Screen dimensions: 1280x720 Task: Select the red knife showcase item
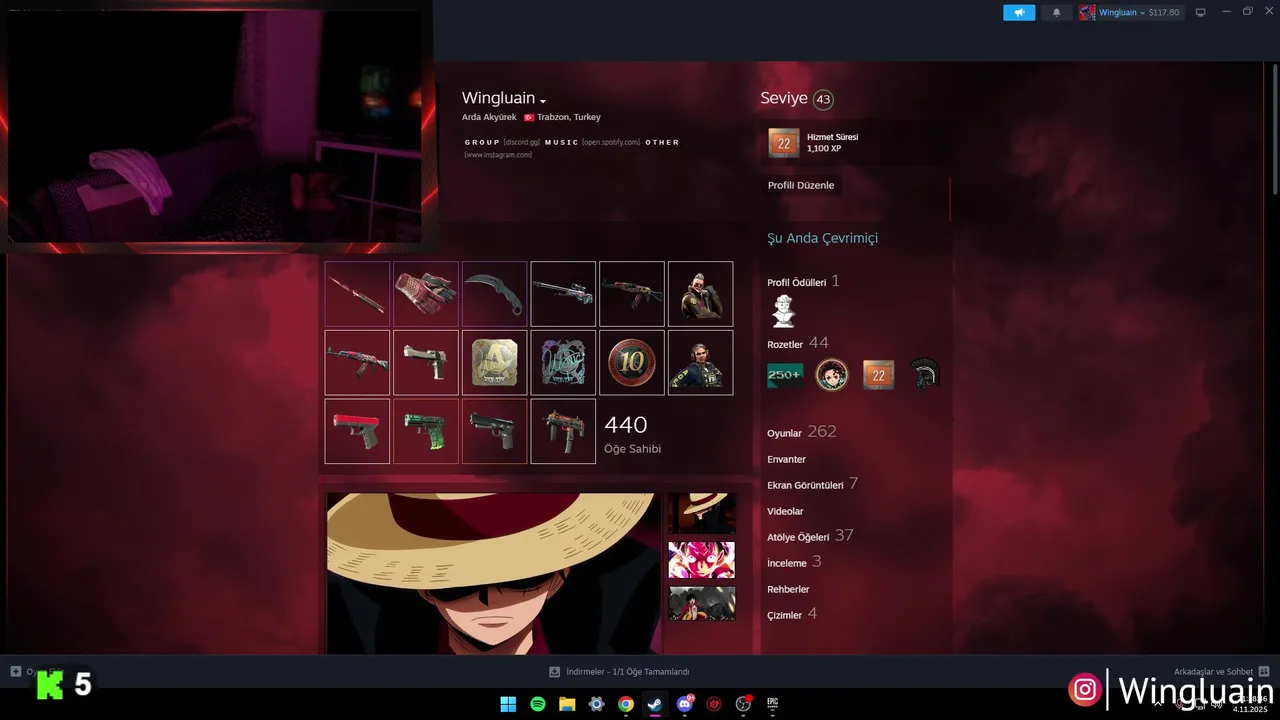point(357,294)
